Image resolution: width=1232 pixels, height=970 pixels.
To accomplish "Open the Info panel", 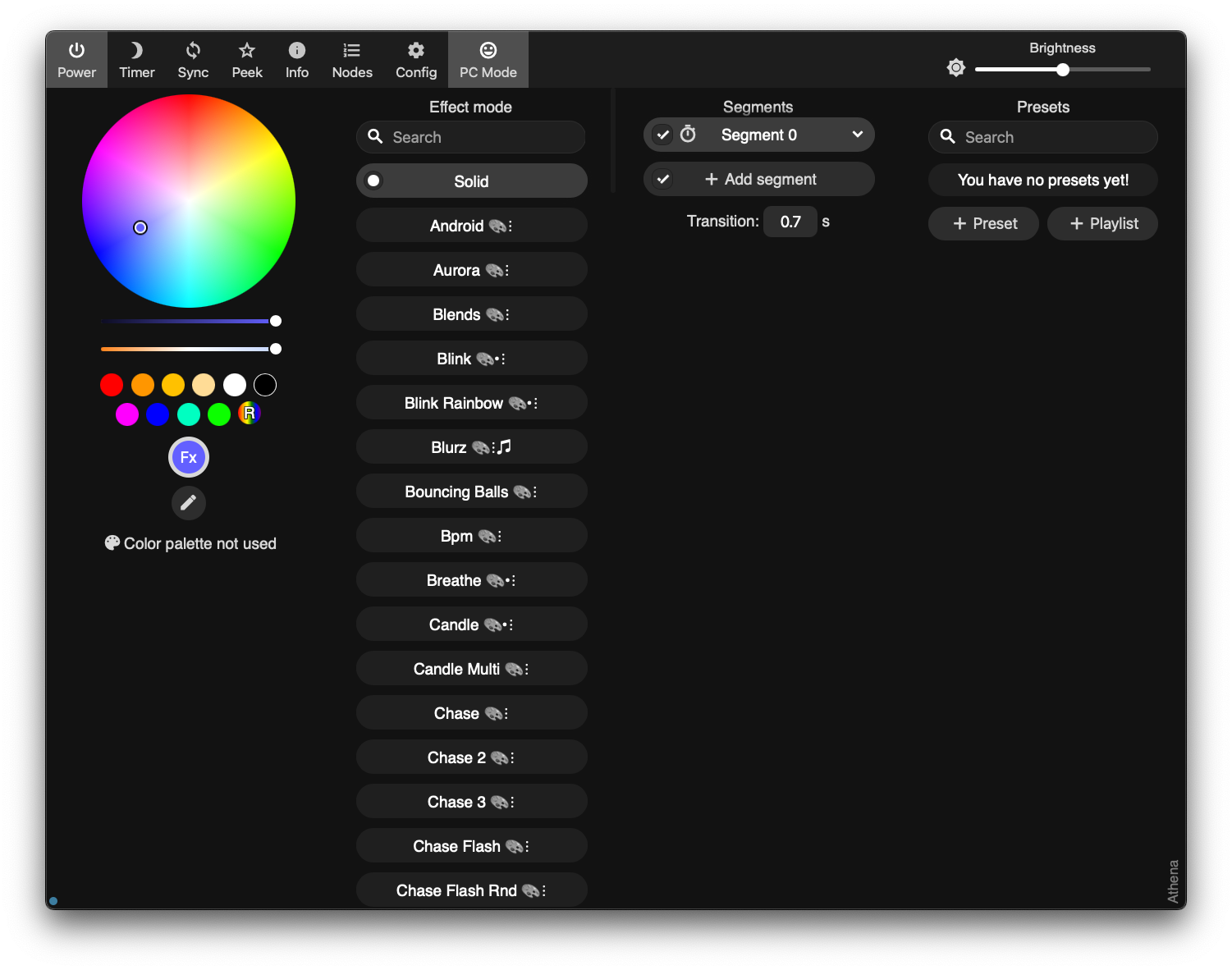I will click(x=296, y=60).
